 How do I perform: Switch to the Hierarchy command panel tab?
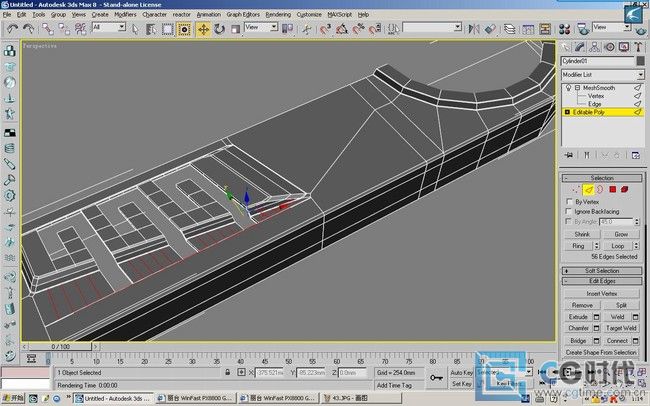coord(594,47)
